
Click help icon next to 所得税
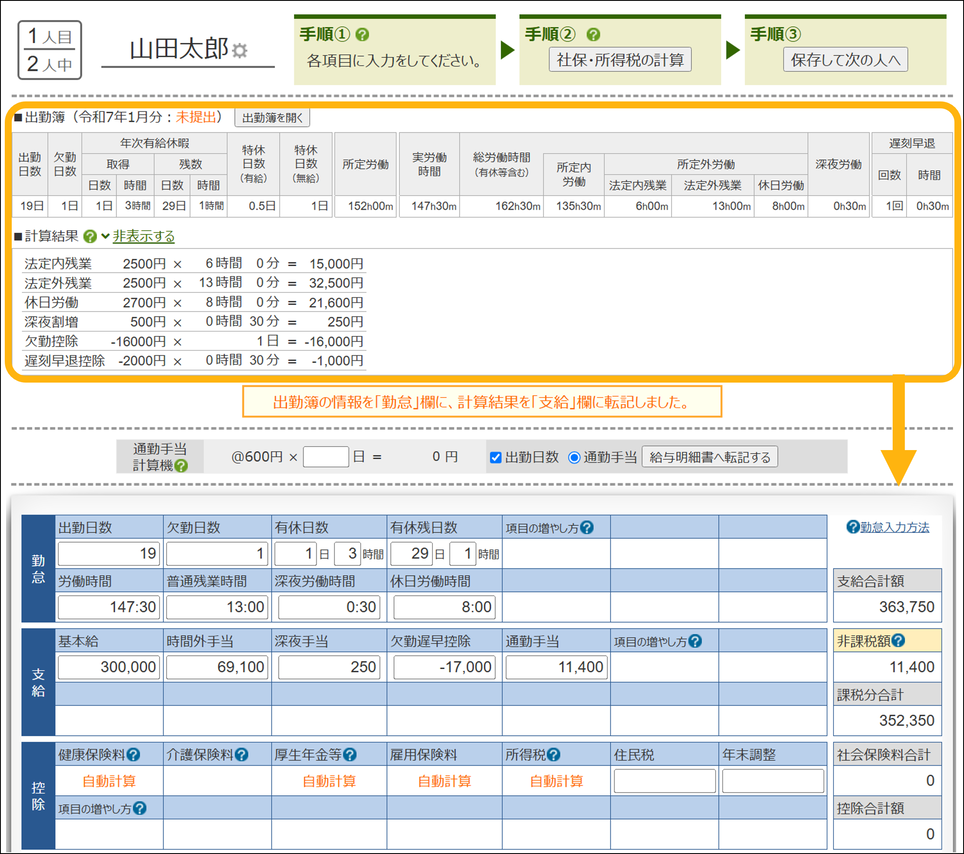click(554, 755)
